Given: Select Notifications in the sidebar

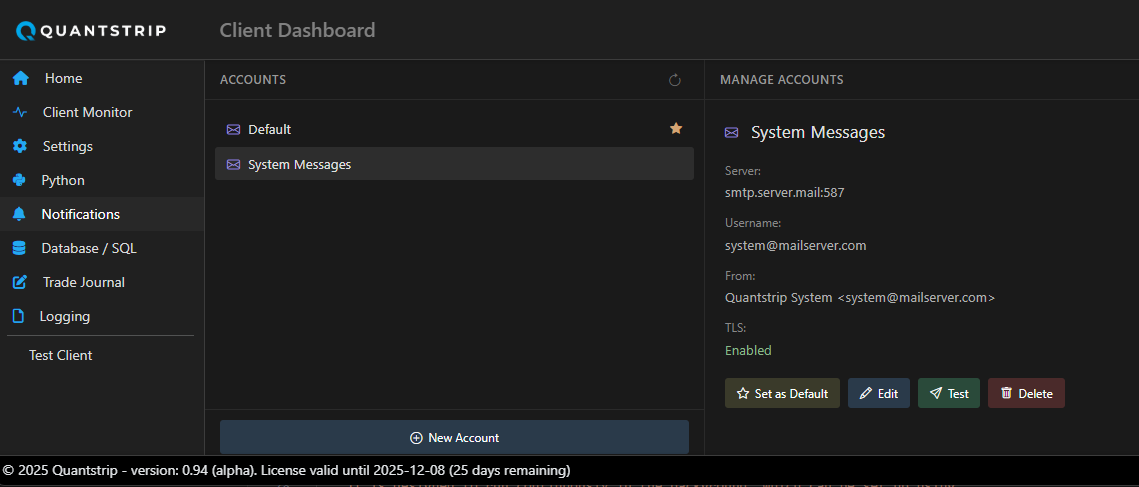Looking at the screenshot, I should tap(102, 214).
